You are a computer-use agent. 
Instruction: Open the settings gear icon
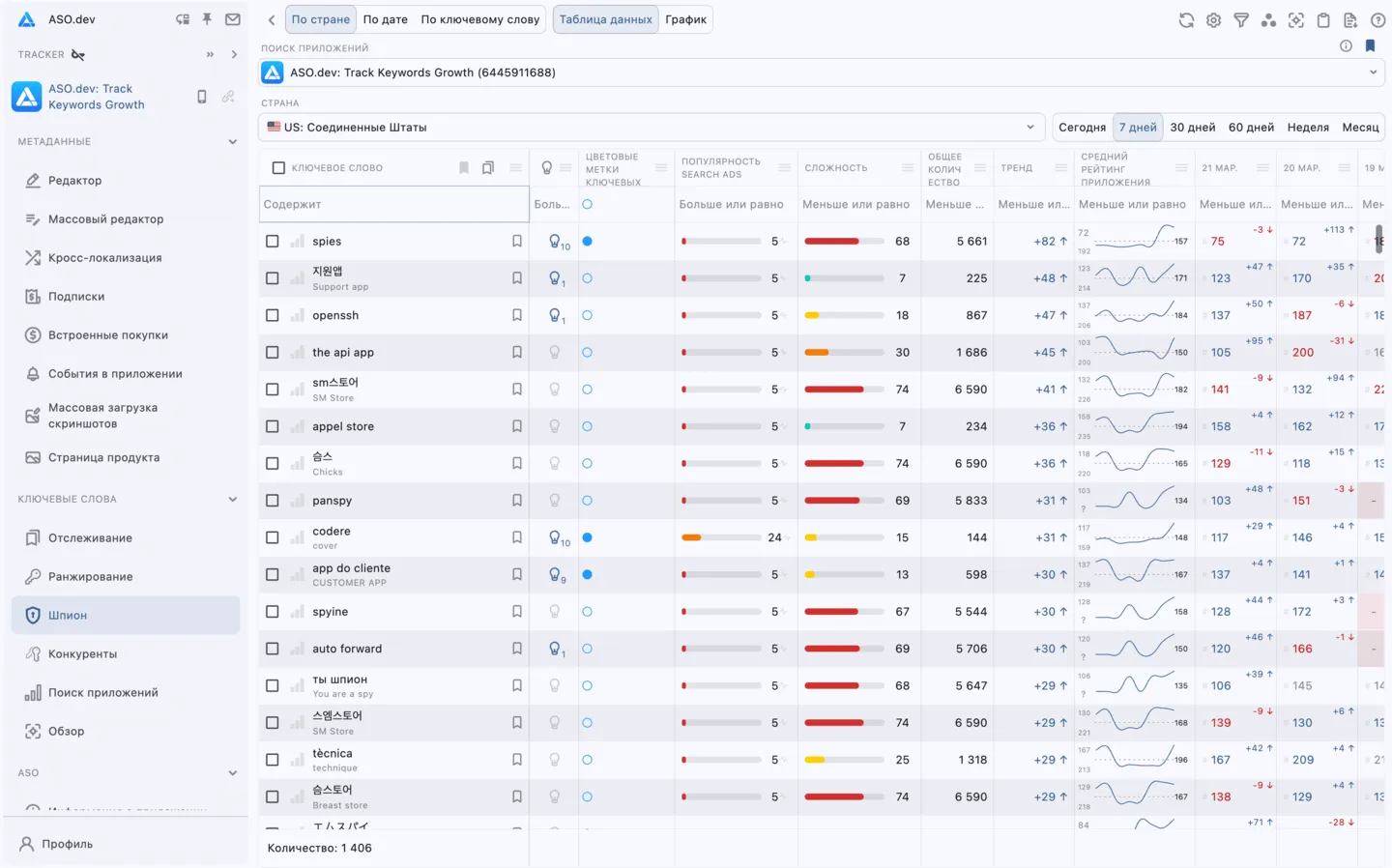click(1213, 20)
